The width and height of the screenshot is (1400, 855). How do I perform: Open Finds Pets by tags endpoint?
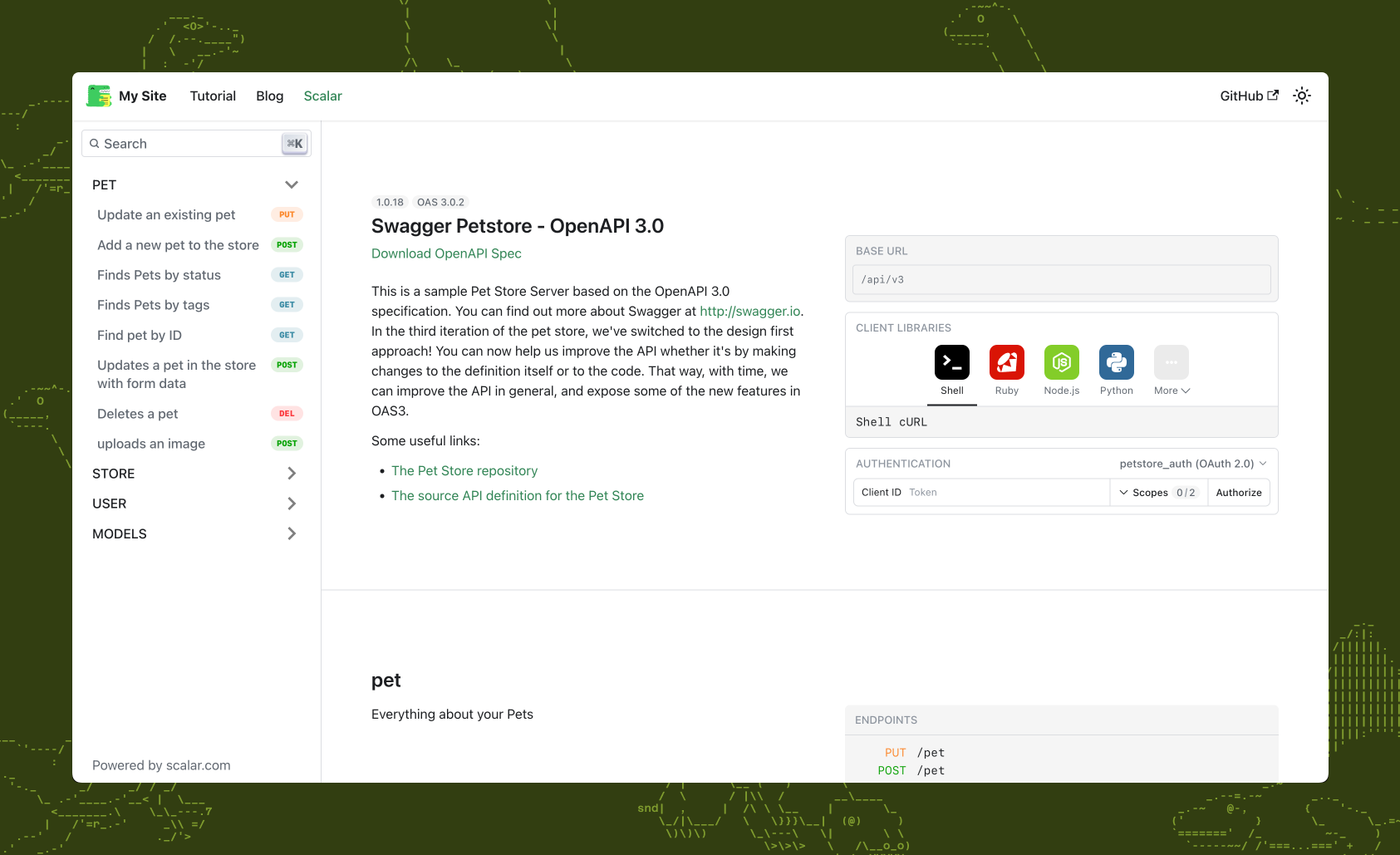[x=199, y=305]
